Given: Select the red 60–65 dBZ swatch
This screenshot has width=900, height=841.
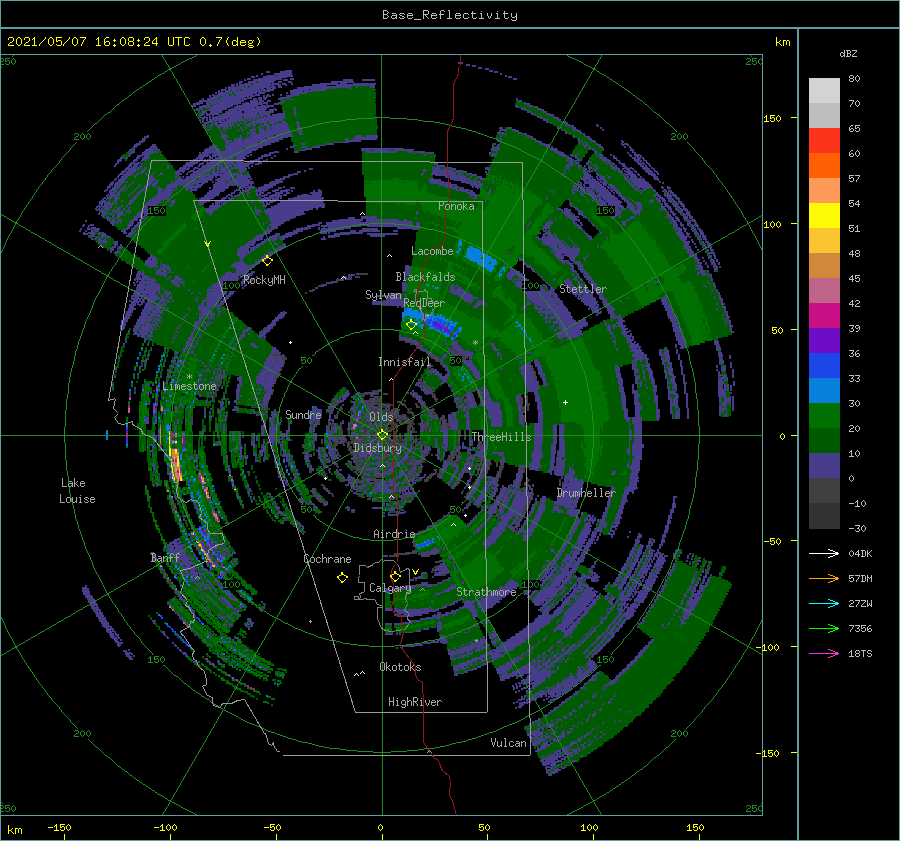Looking at the screenshot, I should point(824,141).
